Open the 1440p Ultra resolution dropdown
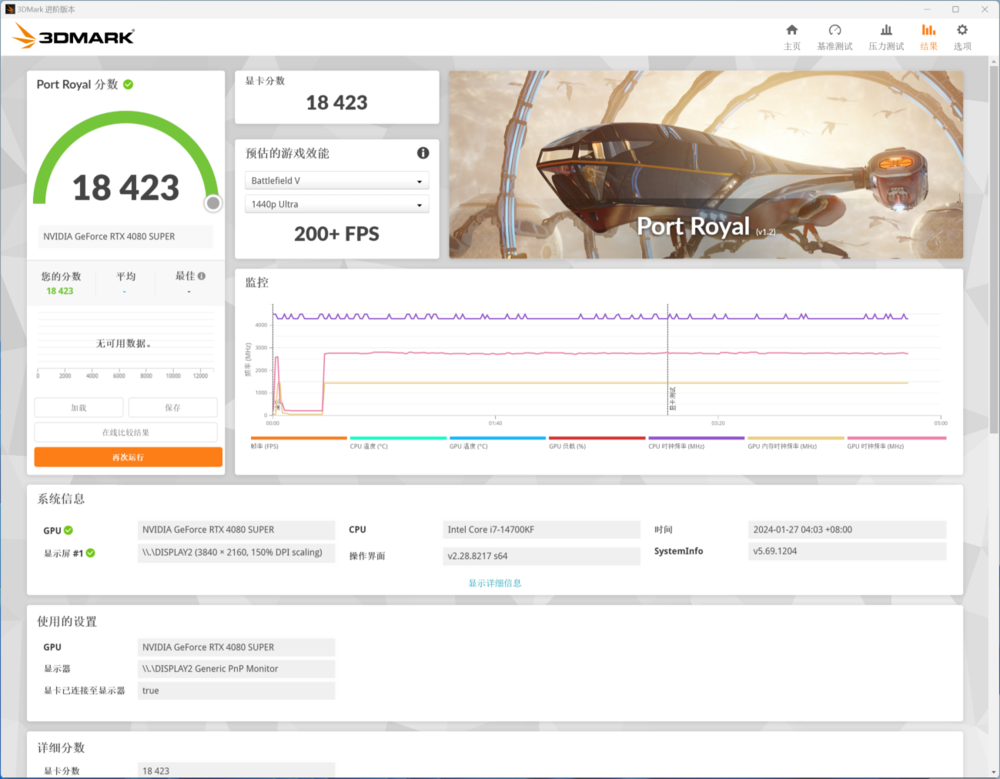The width and height of the screenshot is (1000, 779). point(337,205)
